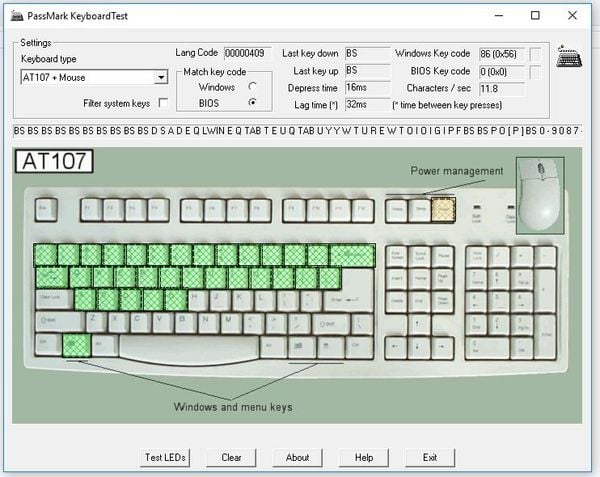This screenshot has height=477, width=600.
Task: Click the numpad 5 key
Action: pos(499,301)
